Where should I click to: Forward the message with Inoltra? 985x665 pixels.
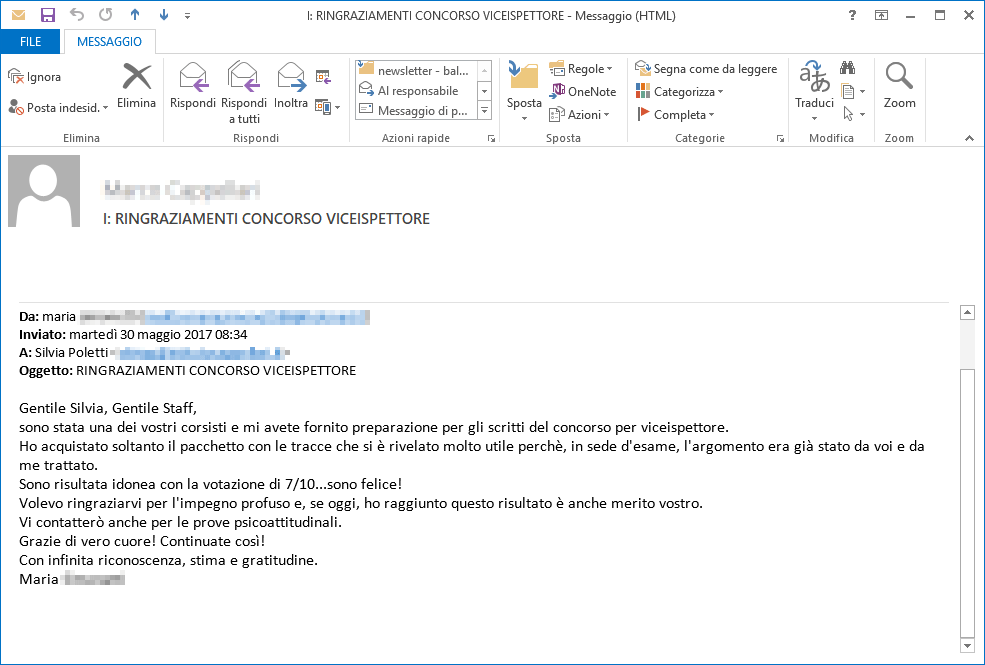coord(291,86)
